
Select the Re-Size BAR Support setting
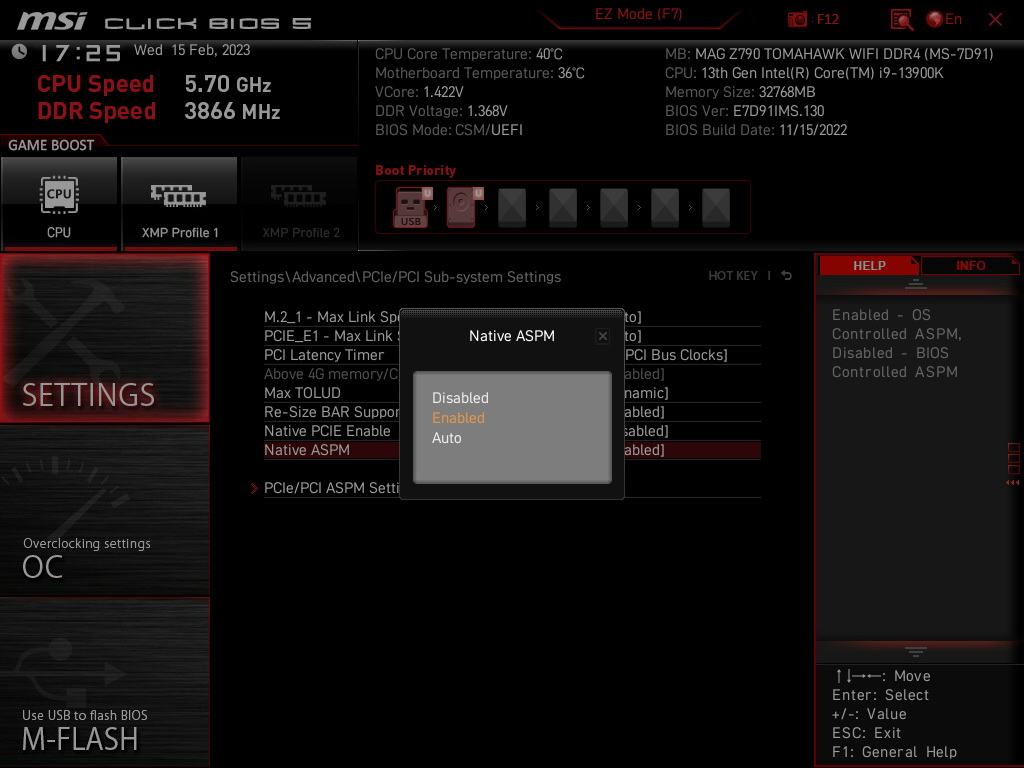512,412
